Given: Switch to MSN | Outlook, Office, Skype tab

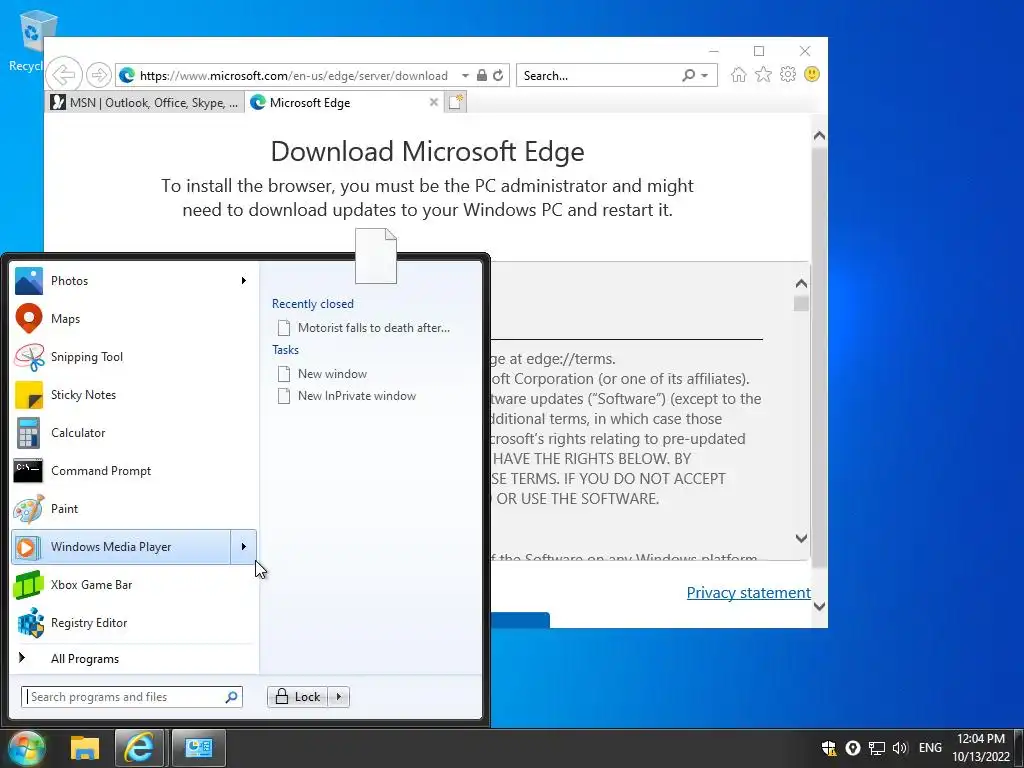Looking at the screenshot, I should point(145,103).
